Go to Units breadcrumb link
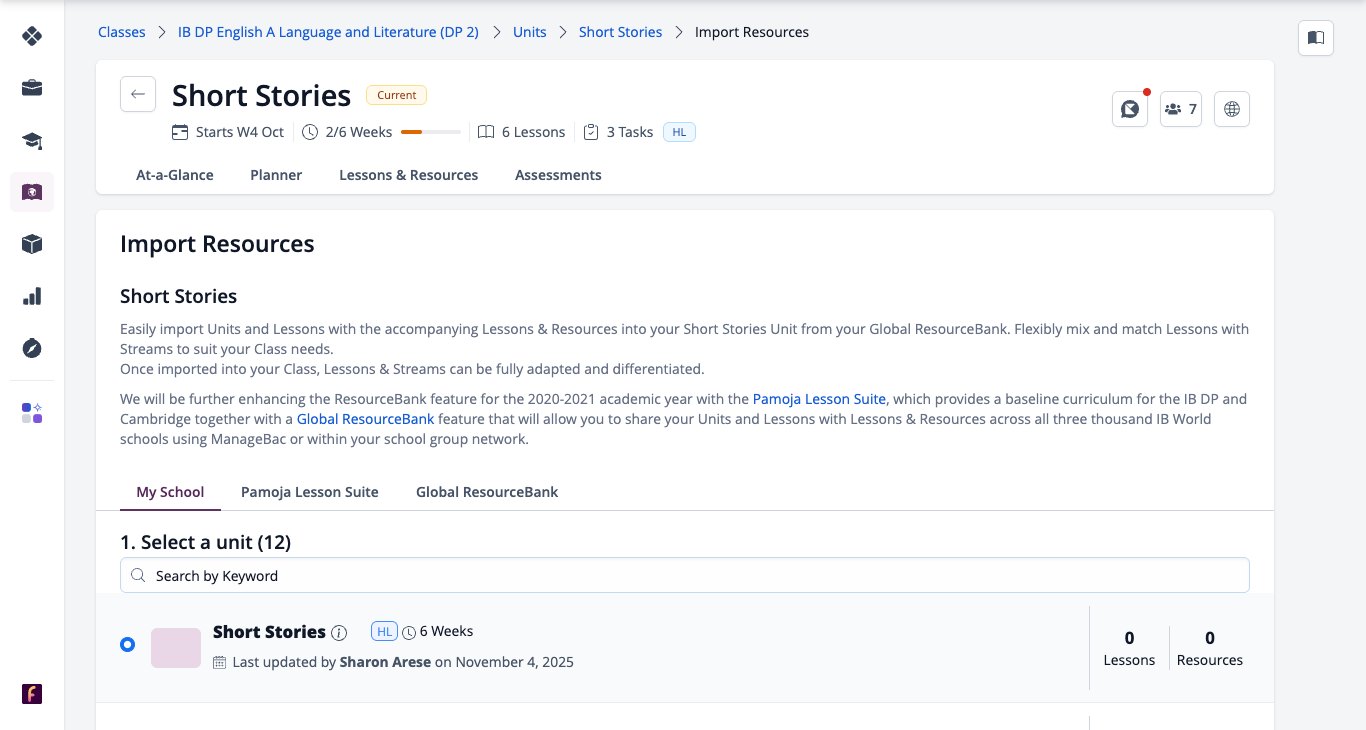Viewport: 1366px width, 730px height. point(530,32)
